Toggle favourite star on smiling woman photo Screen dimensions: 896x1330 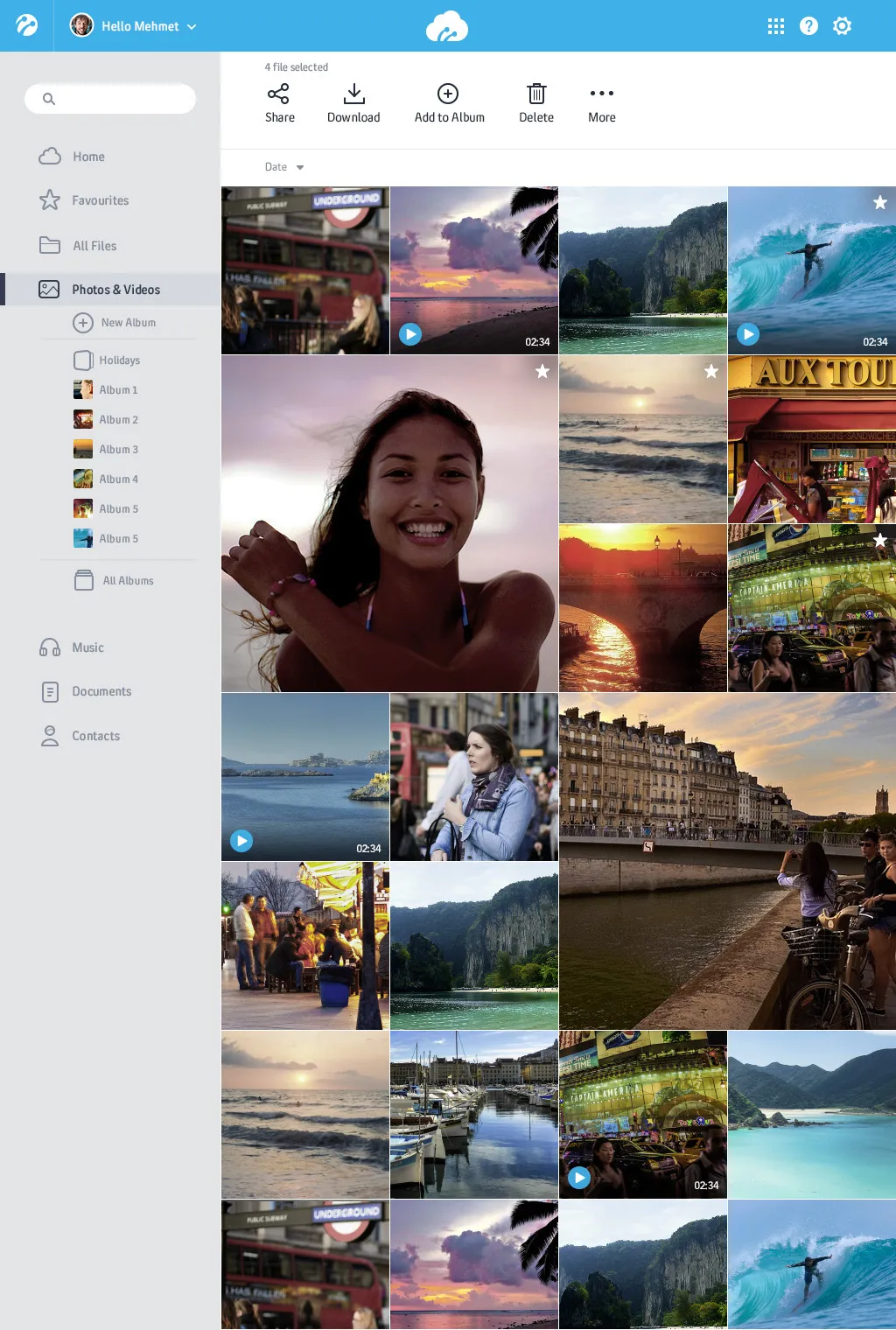click(x=542, y=372)
